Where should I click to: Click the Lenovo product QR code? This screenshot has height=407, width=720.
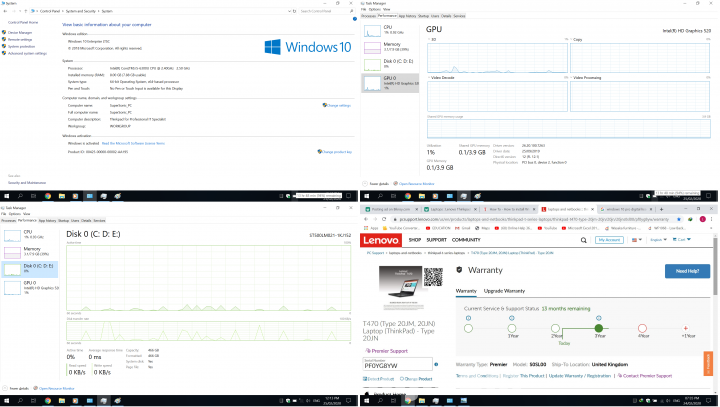(x=433, y=277)
